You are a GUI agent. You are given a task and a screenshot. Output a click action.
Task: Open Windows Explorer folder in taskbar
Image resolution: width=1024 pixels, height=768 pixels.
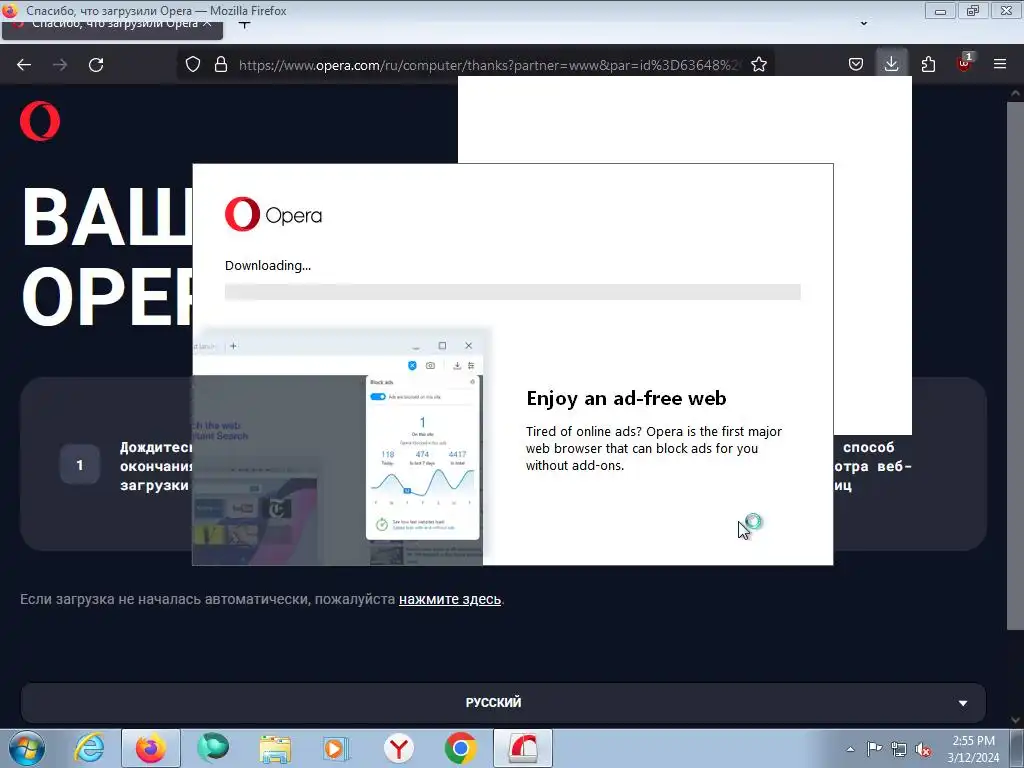point(275,748)
